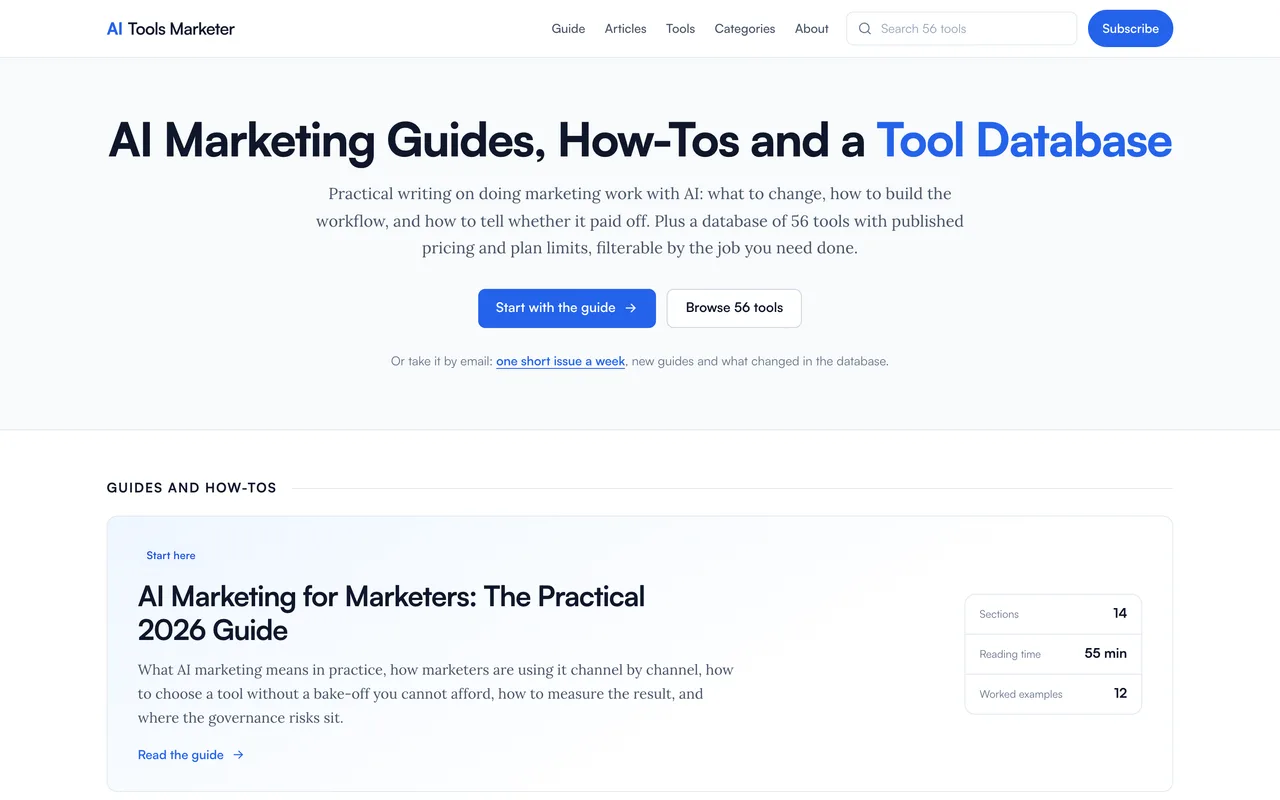Focus the Search 56 tools field
This screenshot has width=1280, height=800.
(x=961, y=29)
